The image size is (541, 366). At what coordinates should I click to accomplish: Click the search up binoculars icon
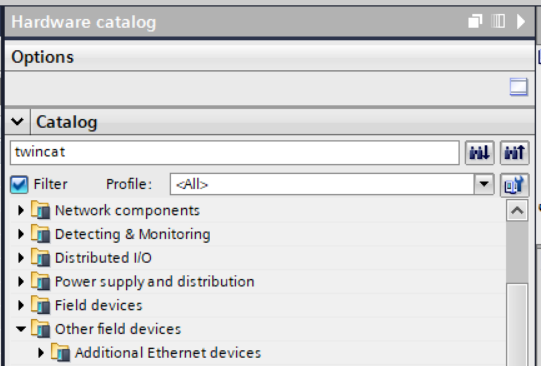(514, 152)
